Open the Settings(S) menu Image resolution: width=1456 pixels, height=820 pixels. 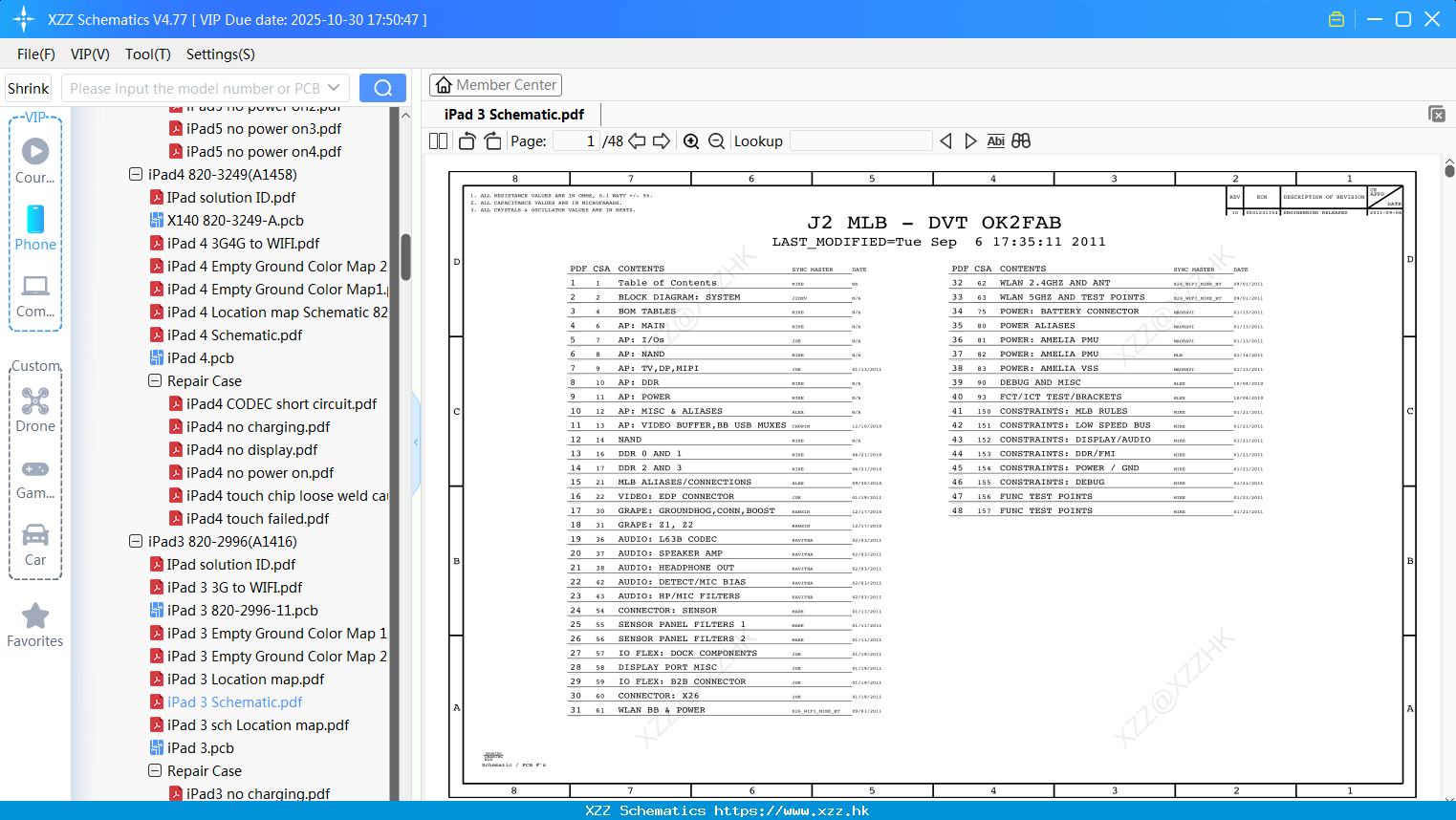(x=221, y=54)
